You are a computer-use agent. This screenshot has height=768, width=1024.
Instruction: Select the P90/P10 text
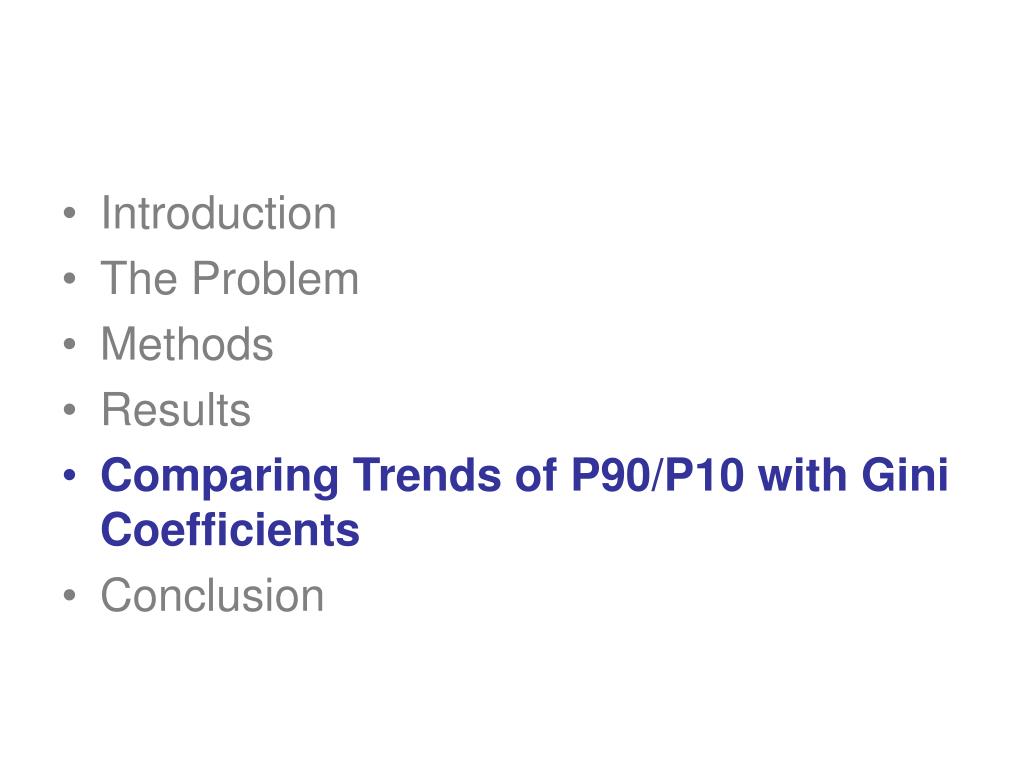(x=657, y=475)
